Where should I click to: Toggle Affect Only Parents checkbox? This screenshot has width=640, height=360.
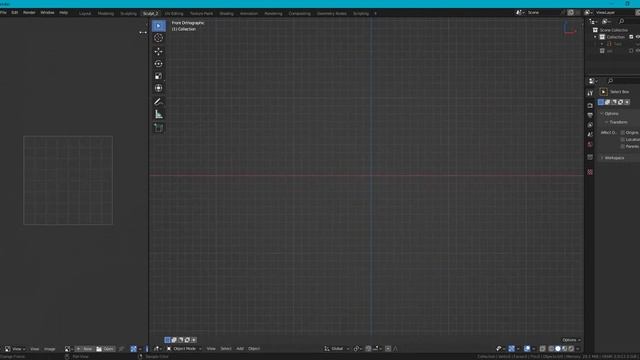(x=622, y=147)
